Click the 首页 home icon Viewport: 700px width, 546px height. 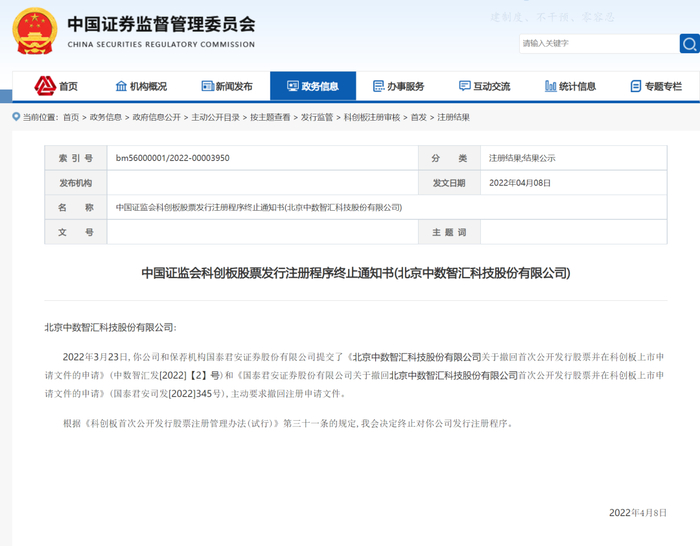coord(45,86)
